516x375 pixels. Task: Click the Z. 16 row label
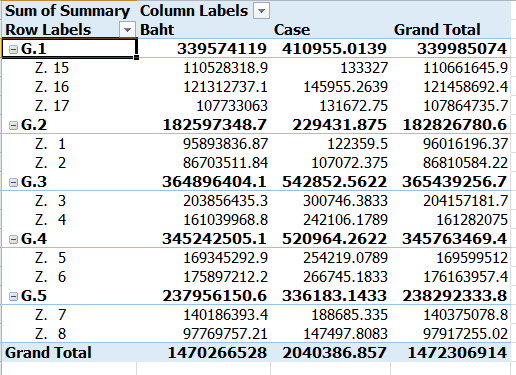click(x=52, y=87)
